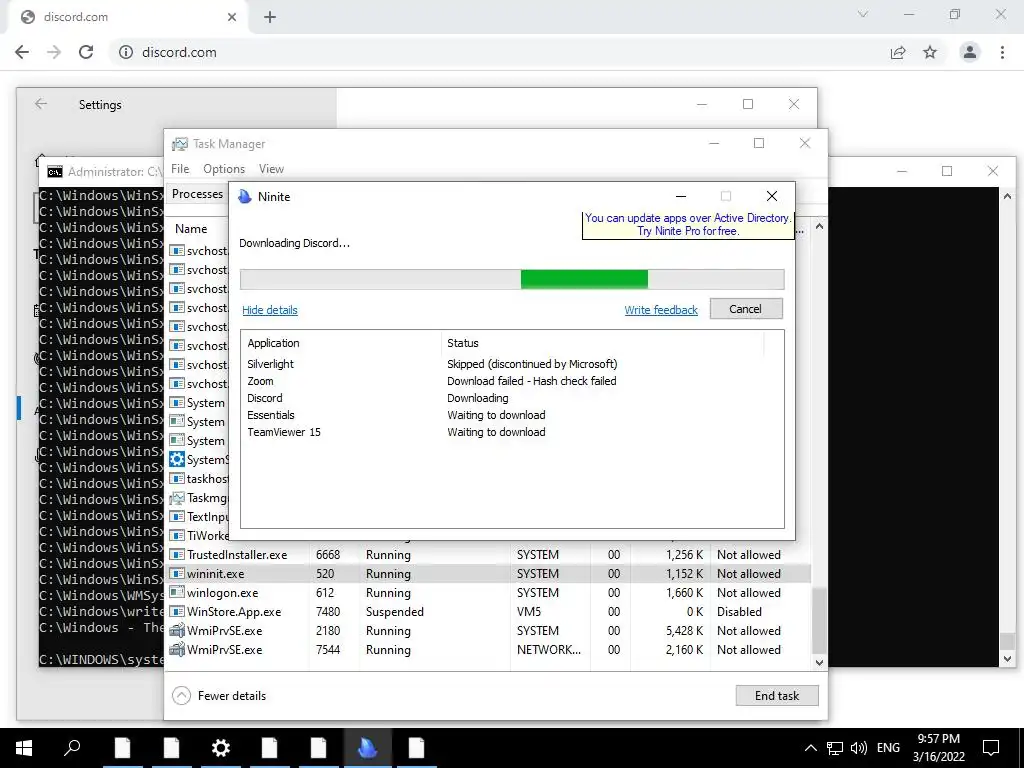
Task: Close the discord.com tab
Action: pyautogui.click(x=232, y=17)
